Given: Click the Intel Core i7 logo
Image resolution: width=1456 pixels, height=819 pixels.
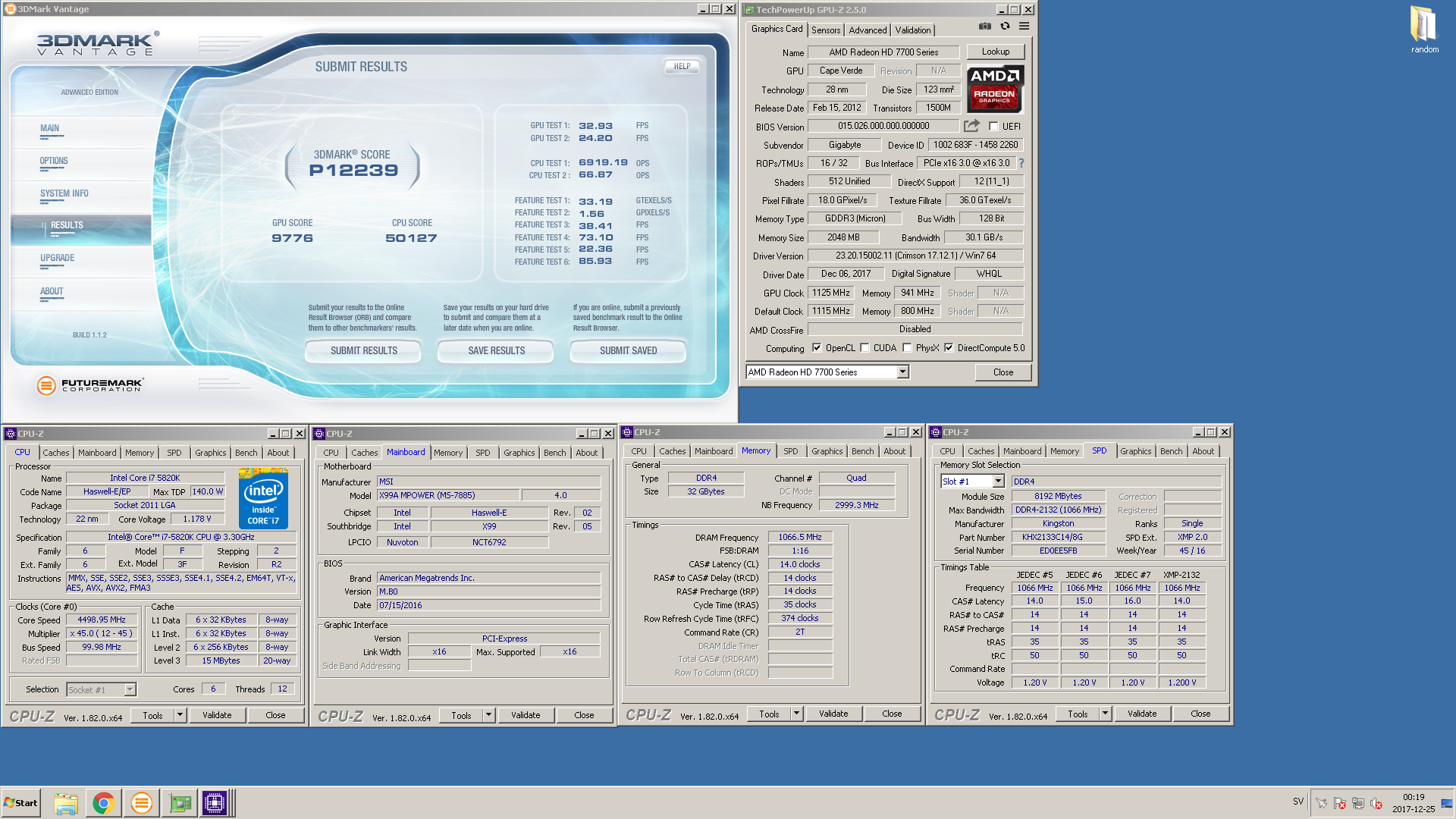Looking at the screenshot, I should point(263,498).
